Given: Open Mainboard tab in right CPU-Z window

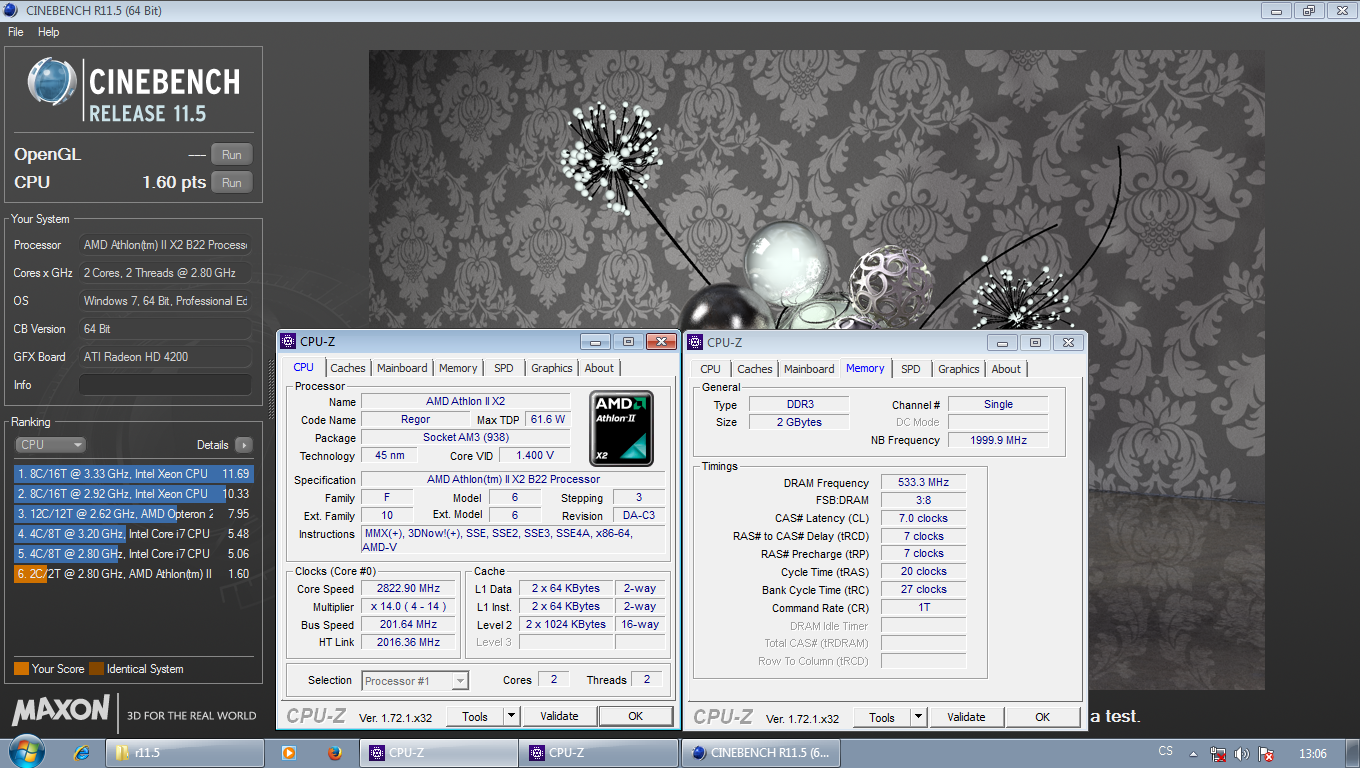Looking at the screenshot, I should click(809, 369).
